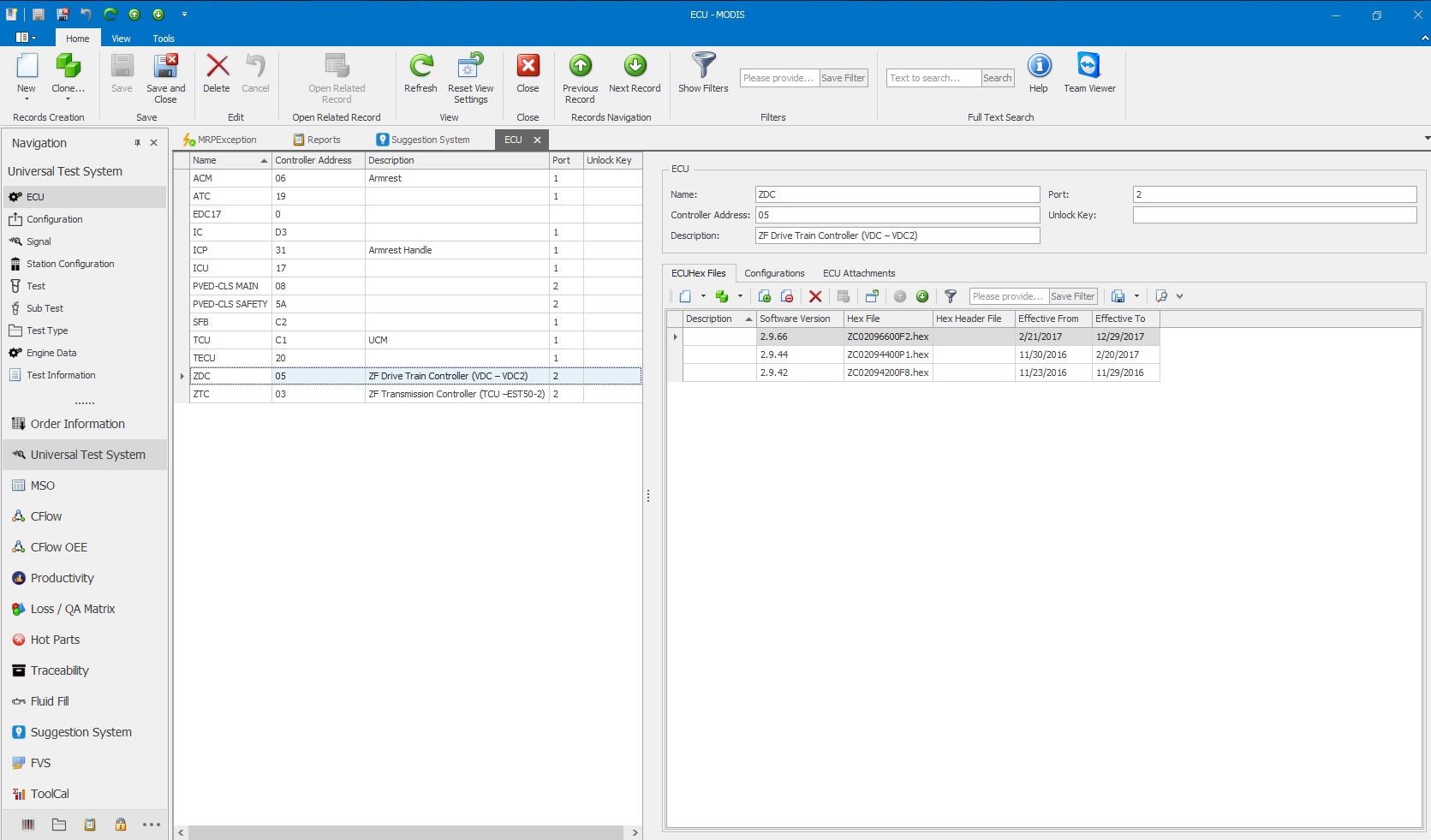Click the barcode icon in navigation footer
Screen dimensions: 1431x840
point(28,825)
